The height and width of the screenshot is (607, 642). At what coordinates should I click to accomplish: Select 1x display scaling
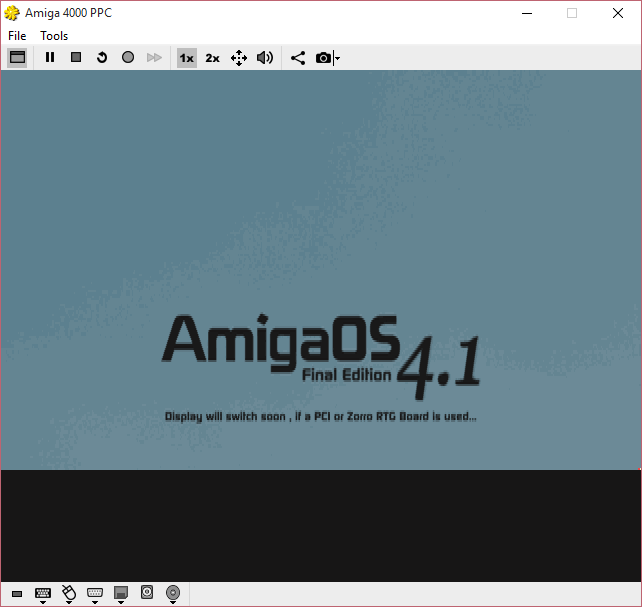(187, 58)
